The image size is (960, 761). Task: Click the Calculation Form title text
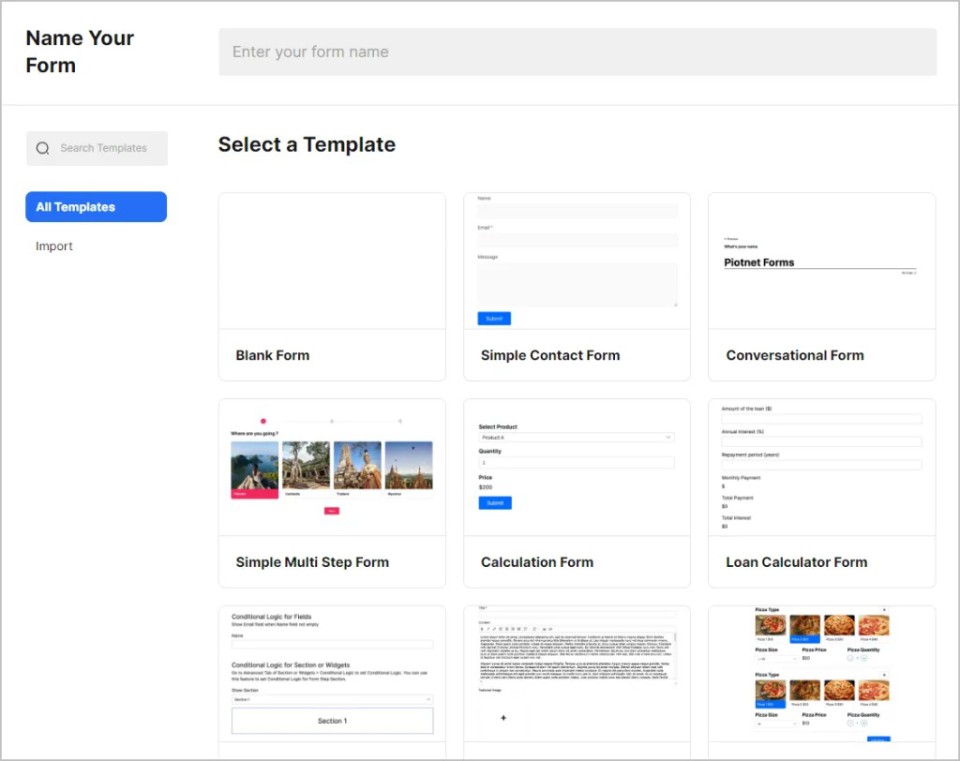(x=537, y=562)
